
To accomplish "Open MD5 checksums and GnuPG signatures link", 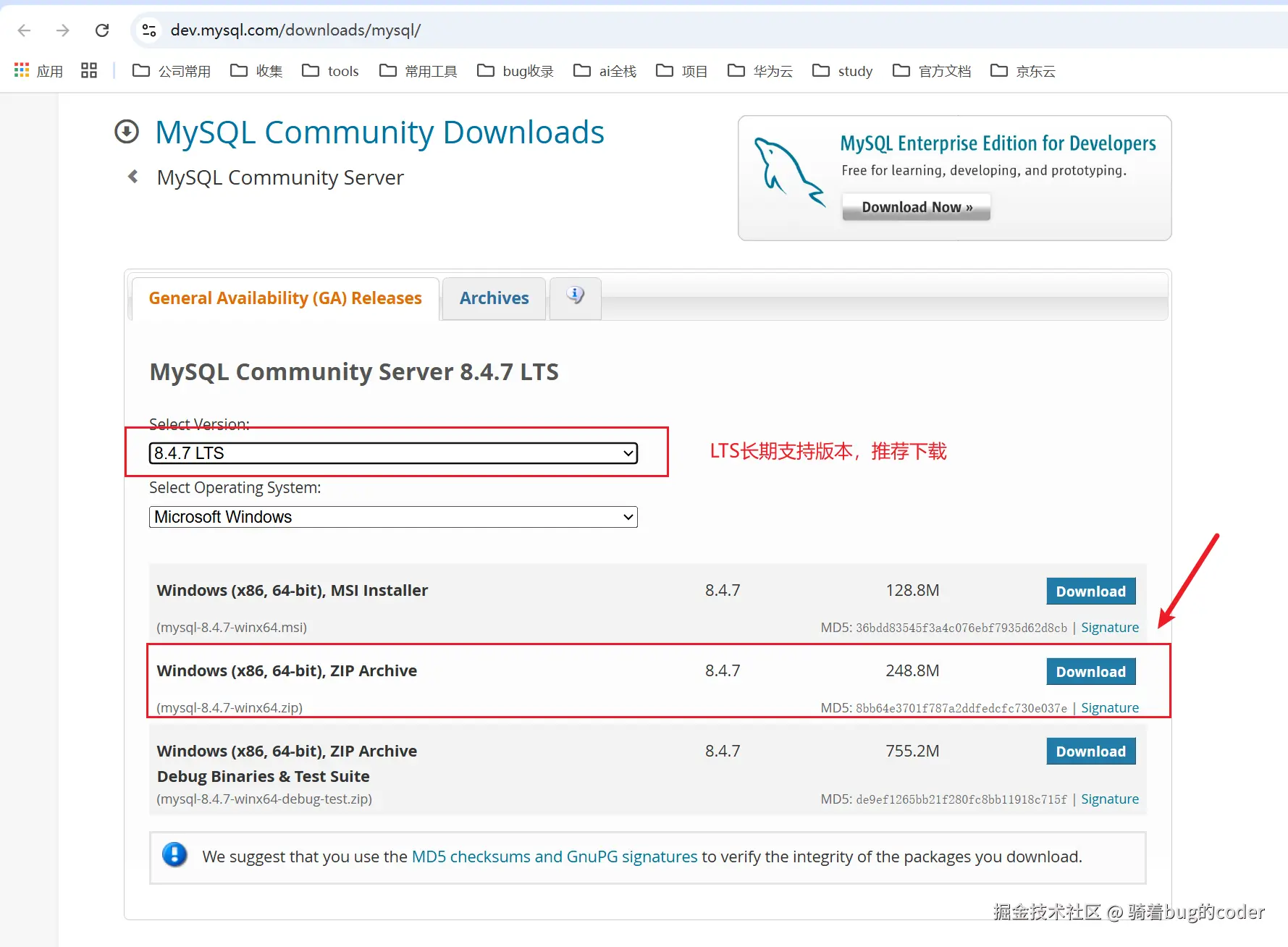I will pos(555,856).
